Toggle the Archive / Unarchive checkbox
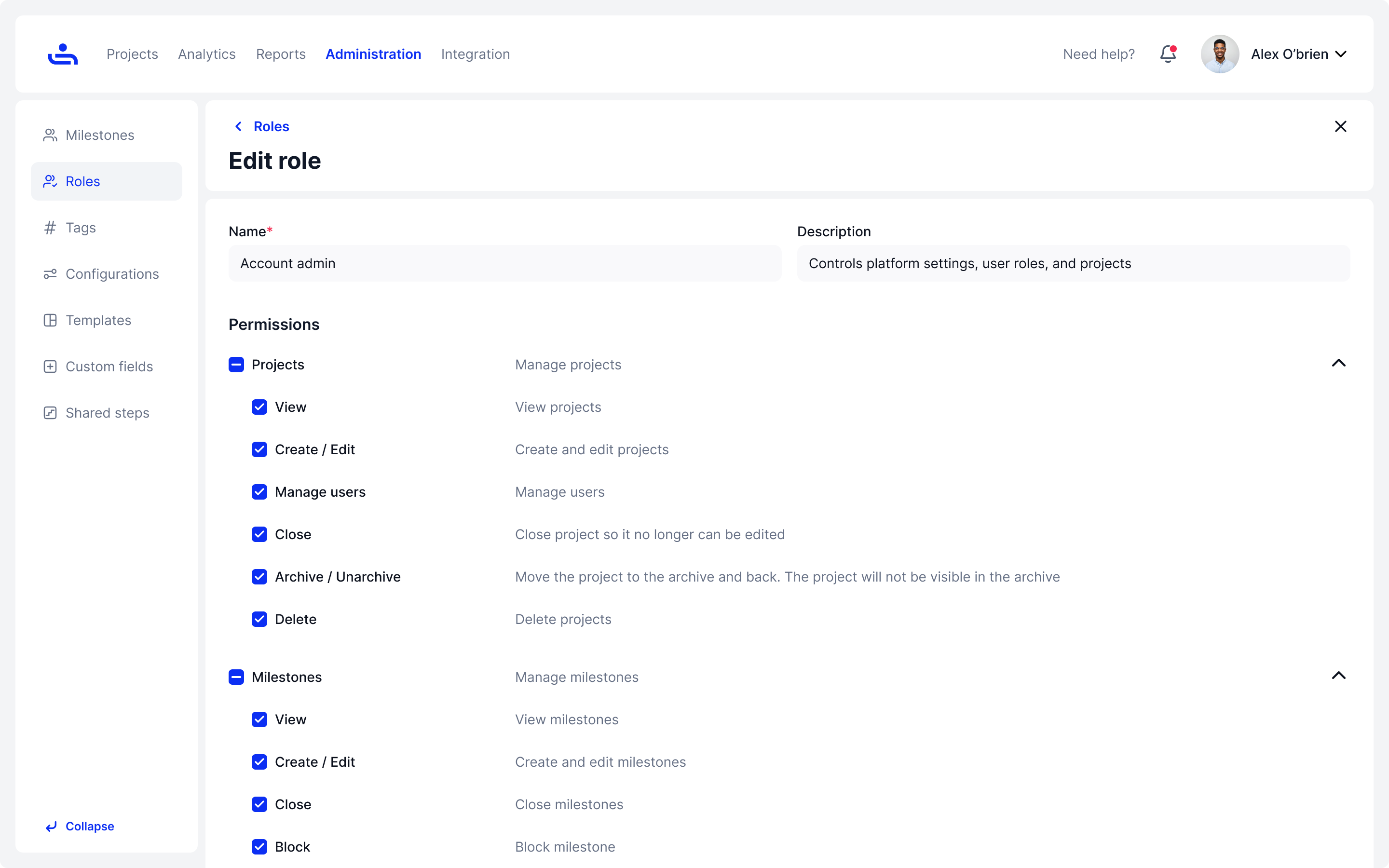Viewport: 1389px width, 868px height. 259,577
